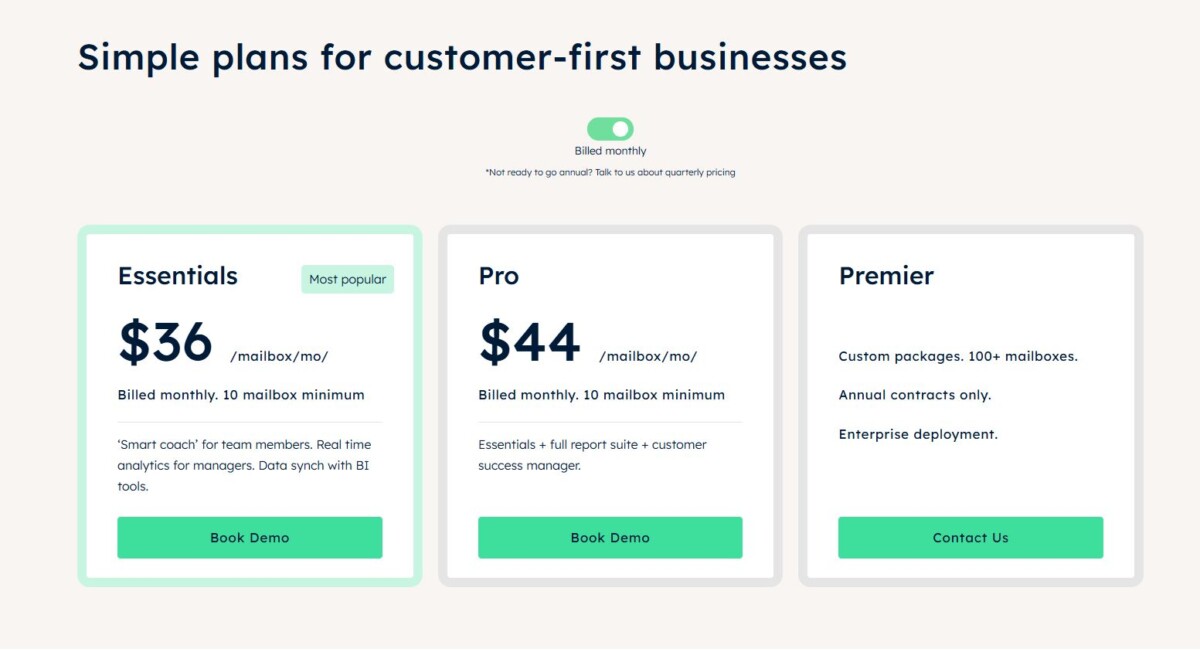Book a demo for the Essentials plan
This screenshot has width=1200, height=669.
click(x=250, y=537)
